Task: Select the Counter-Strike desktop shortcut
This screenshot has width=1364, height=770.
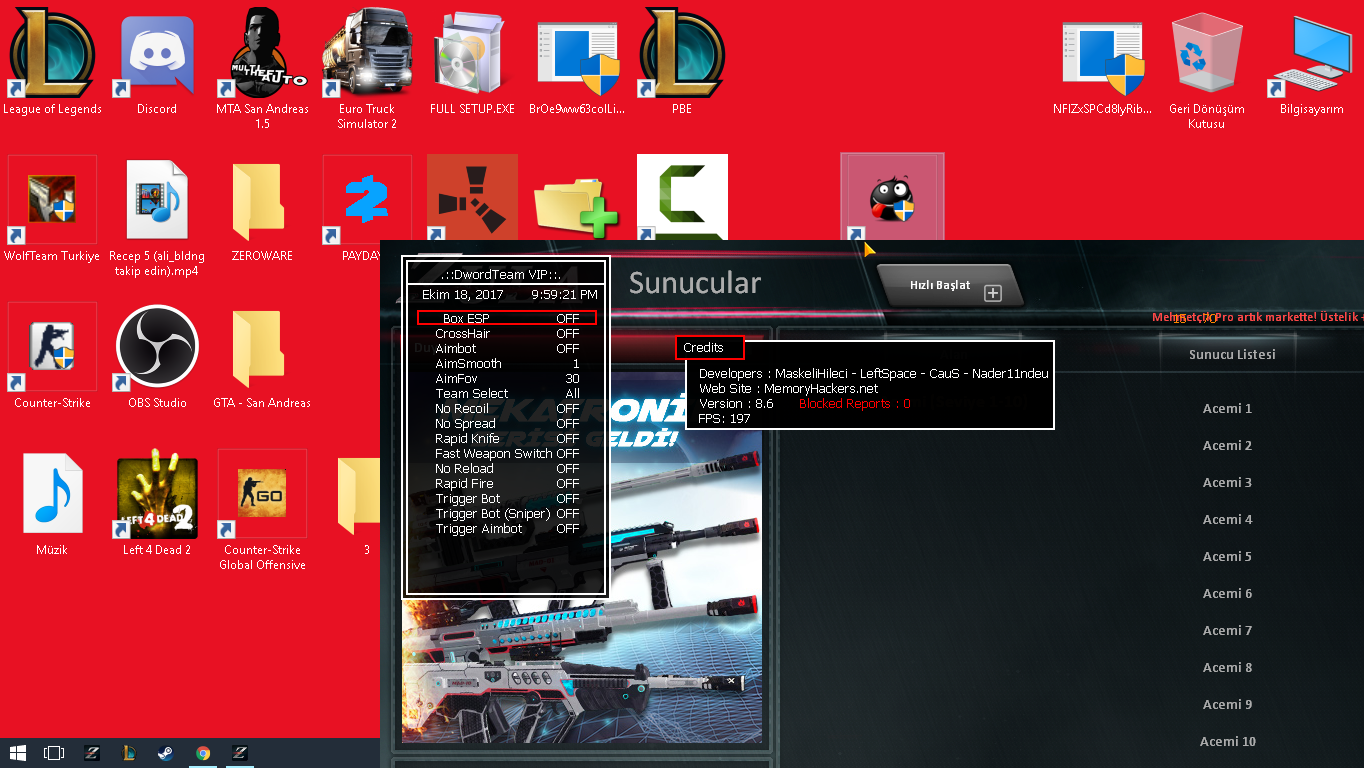Action: [52, 356]
